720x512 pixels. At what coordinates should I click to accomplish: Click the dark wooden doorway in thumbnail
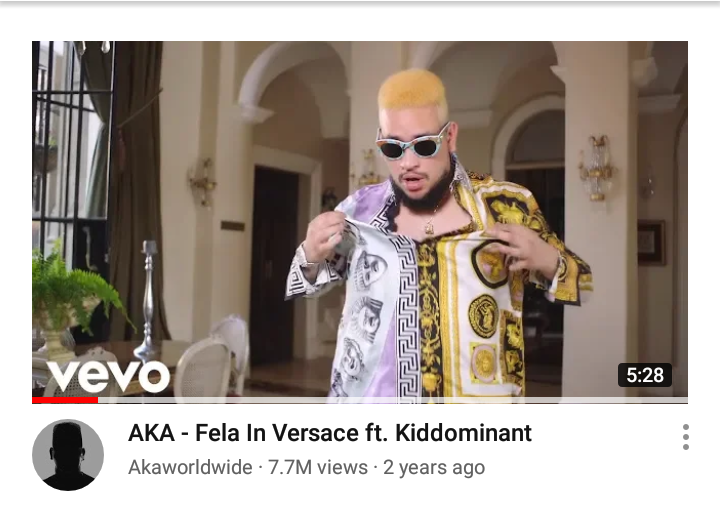tap(274, 266)
